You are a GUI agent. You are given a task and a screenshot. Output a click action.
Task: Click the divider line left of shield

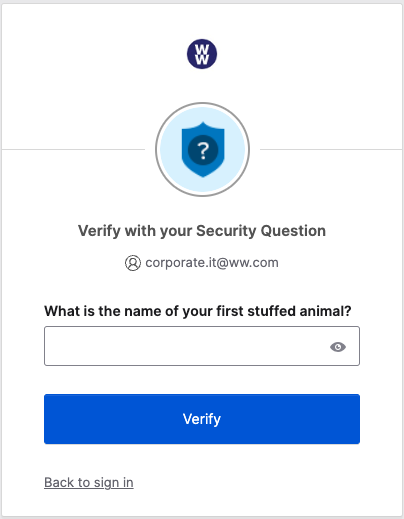[x=73, y=149]
